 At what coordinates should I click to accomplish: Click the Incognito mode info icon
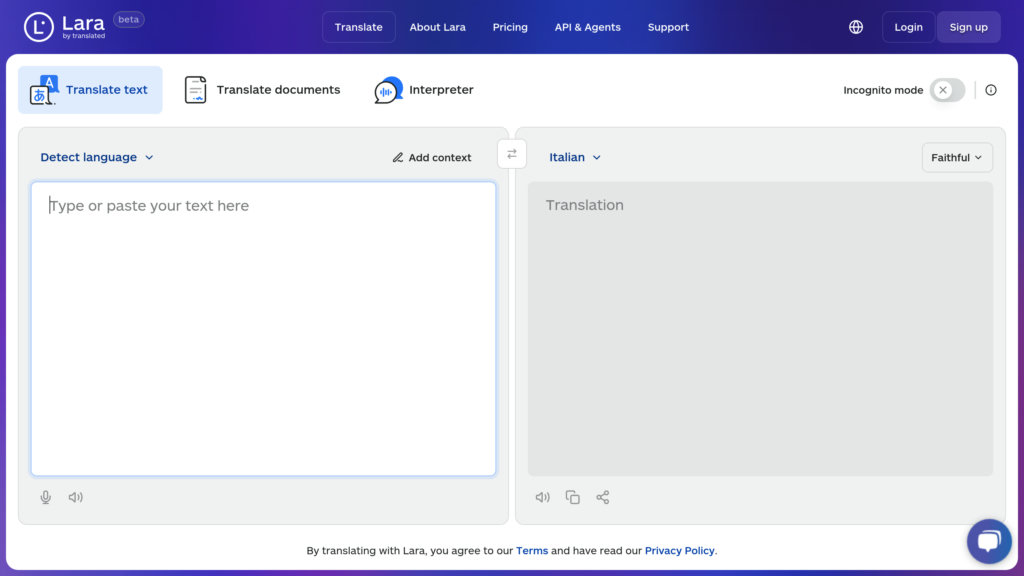991,90
